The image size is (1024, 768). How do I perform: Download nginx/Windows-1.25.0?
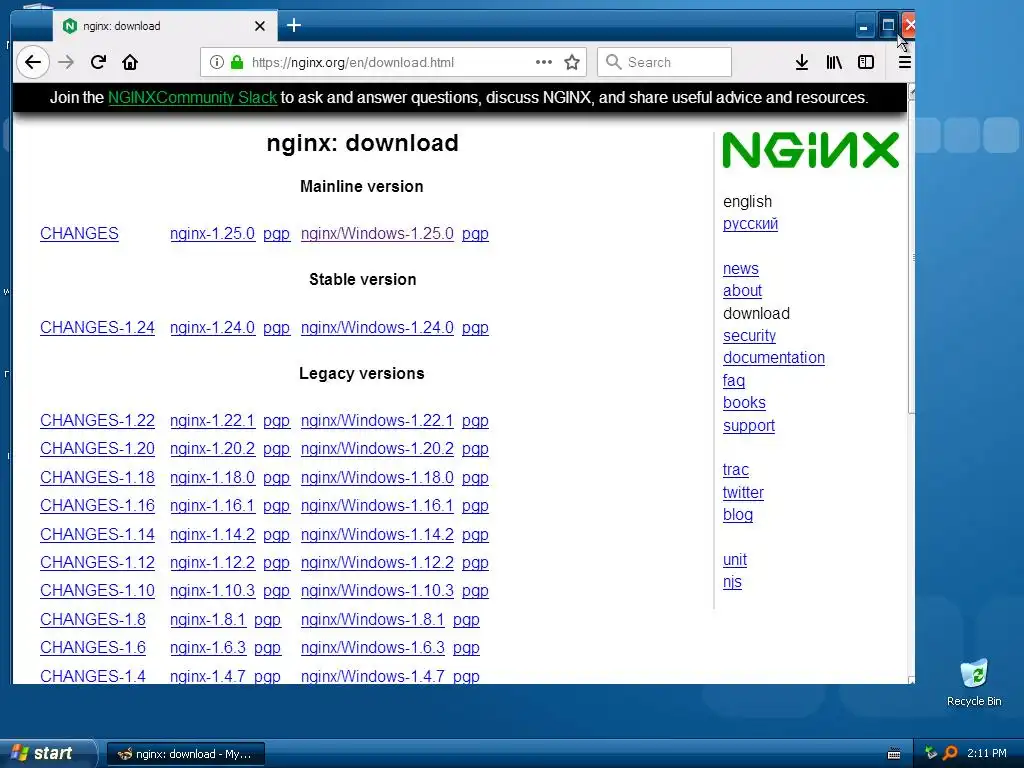[x=377, y=233]
